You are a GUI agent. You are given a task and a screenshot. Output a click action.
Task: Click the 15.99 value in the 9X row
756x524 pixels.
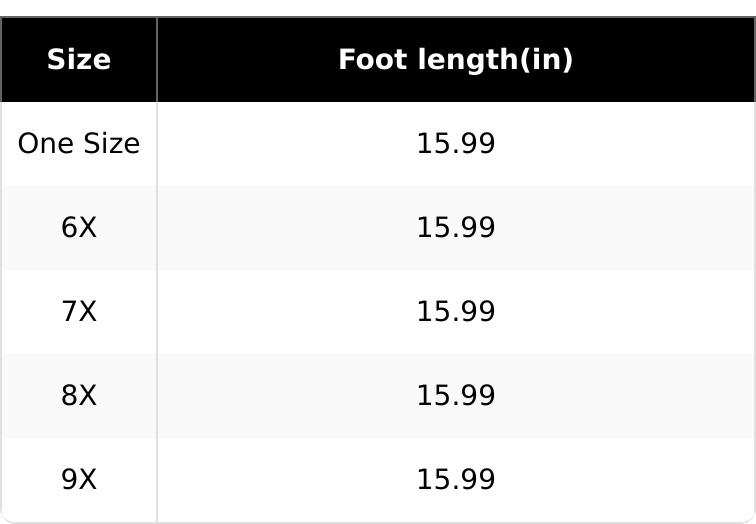tap(455, 480)
